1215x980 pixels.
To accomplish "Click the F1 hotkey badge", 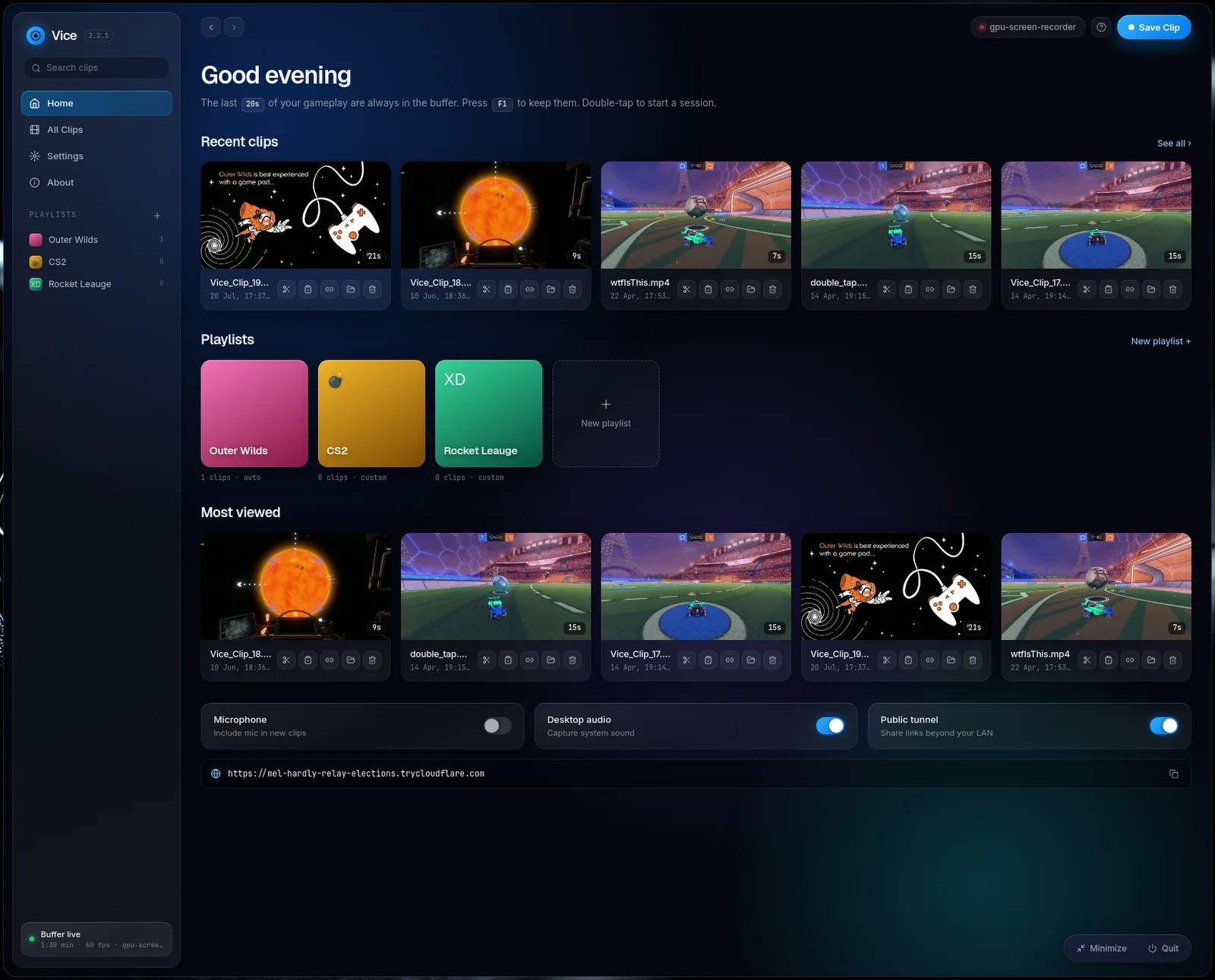I will [503, 104].
